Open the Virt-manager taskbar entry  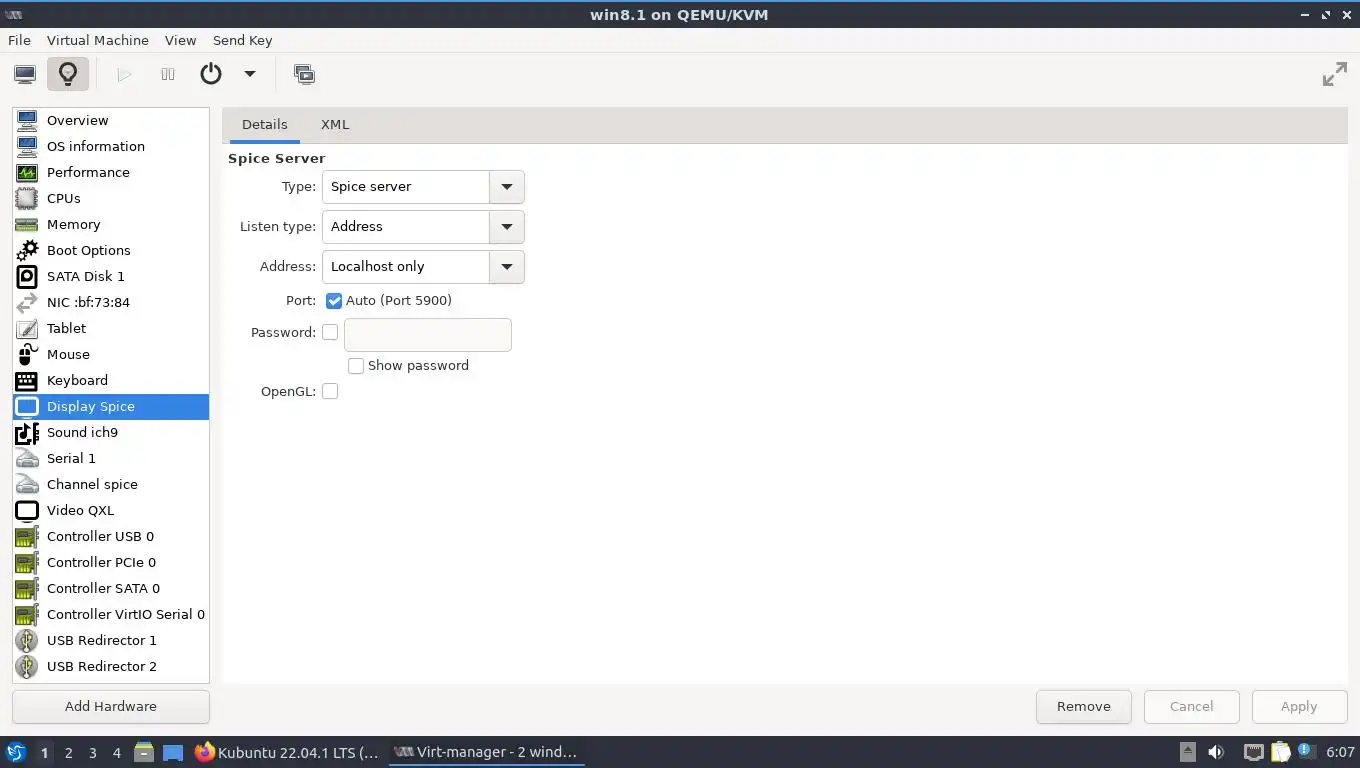486,752
